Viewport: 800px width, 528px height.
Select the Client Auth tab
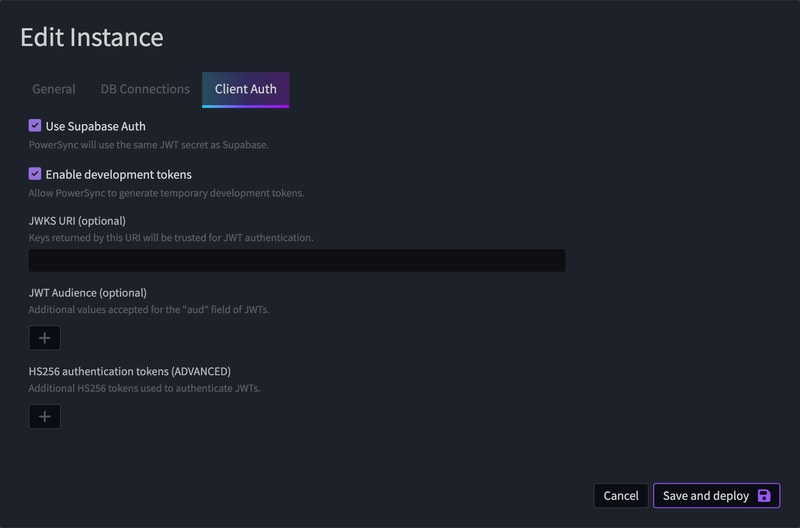(245, 89)
